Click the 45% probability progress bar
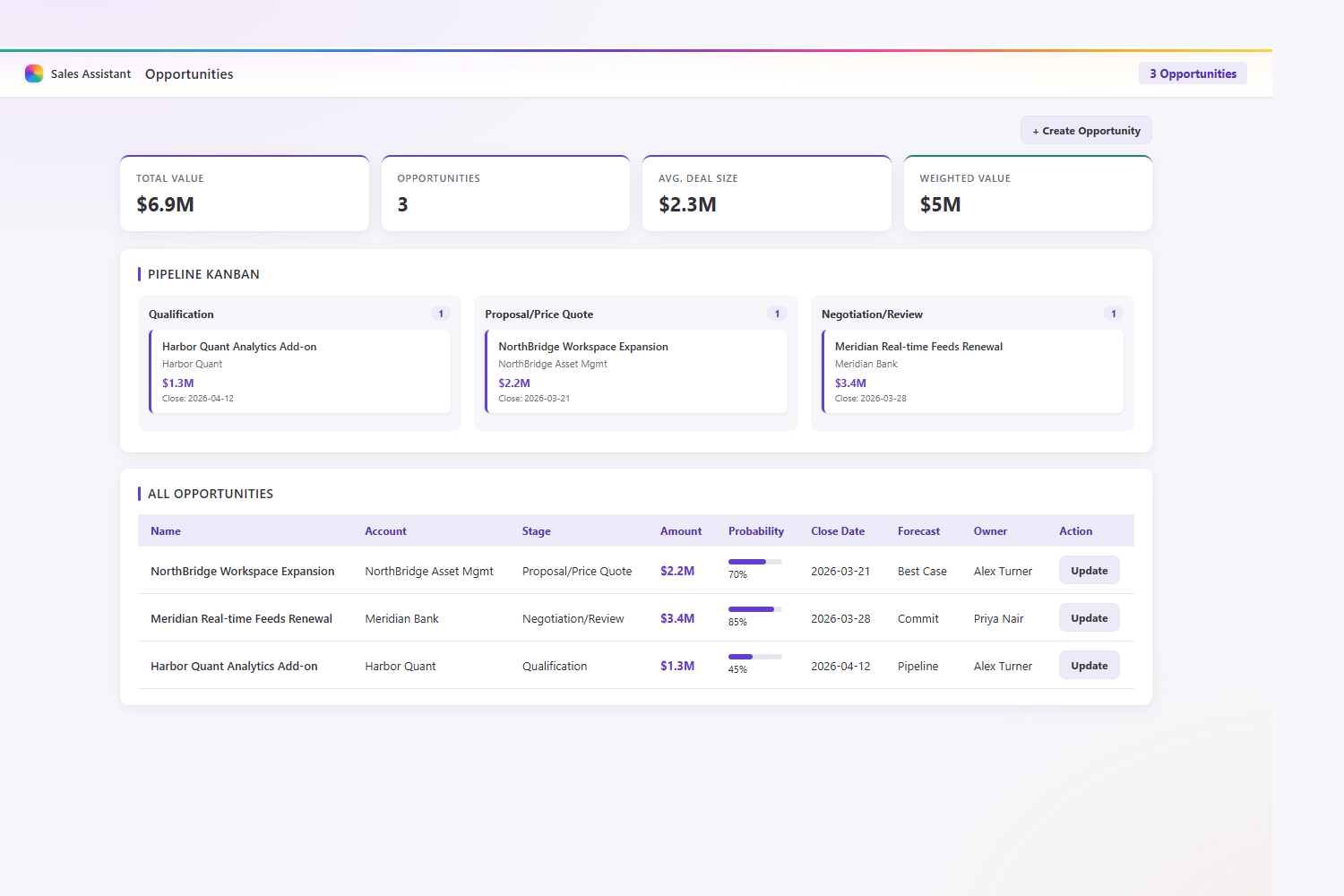1344x896 pixels. 755,657
